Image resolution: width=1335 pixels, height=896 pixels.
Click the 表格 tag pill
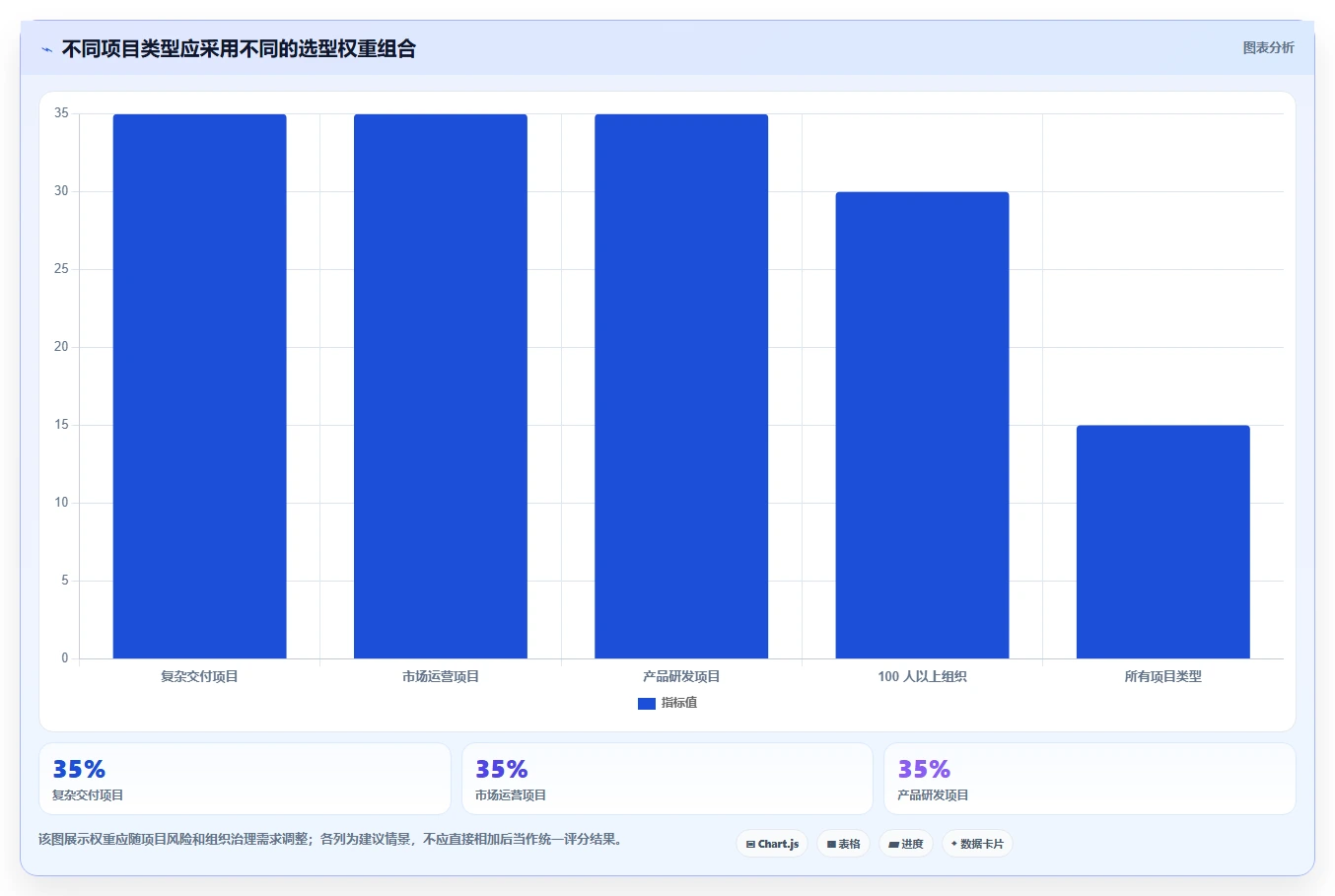(843, 844)
